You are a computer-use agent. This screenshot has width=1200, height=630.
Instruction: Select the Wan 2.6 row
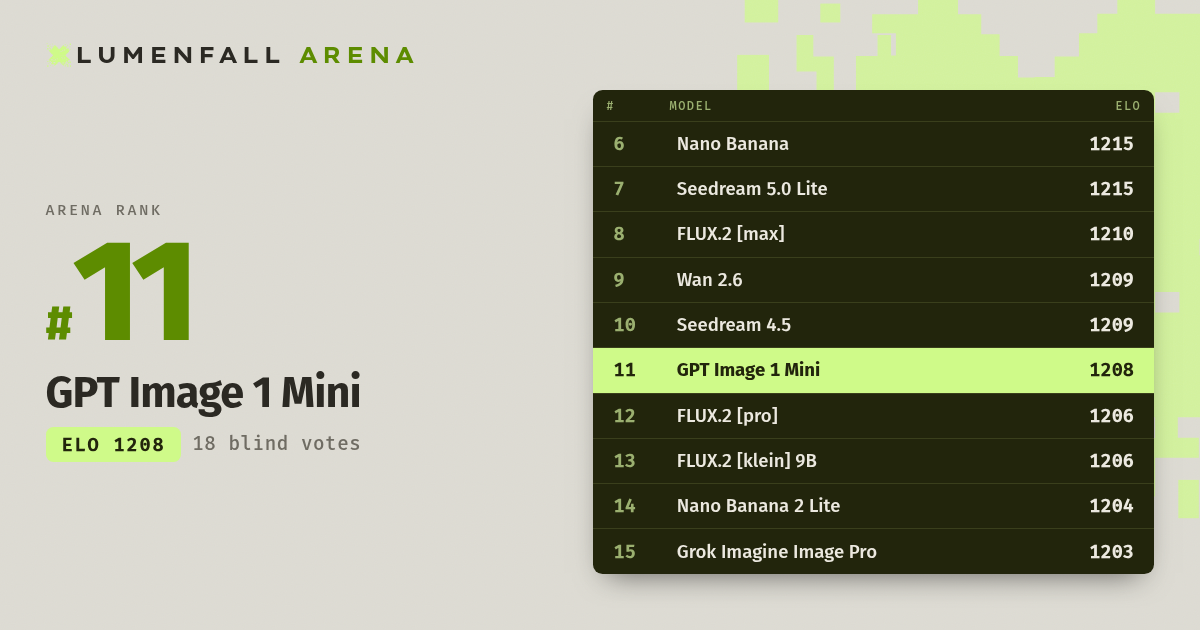[873, 280]
